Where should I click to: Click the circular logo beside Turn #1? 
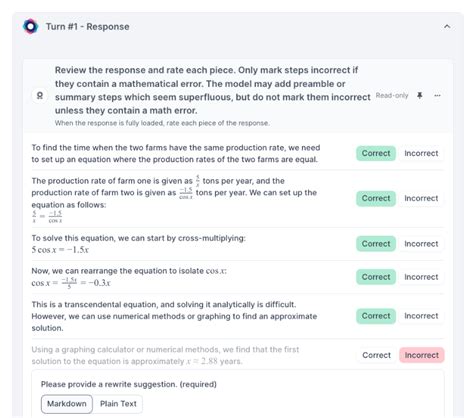point(30,26)
